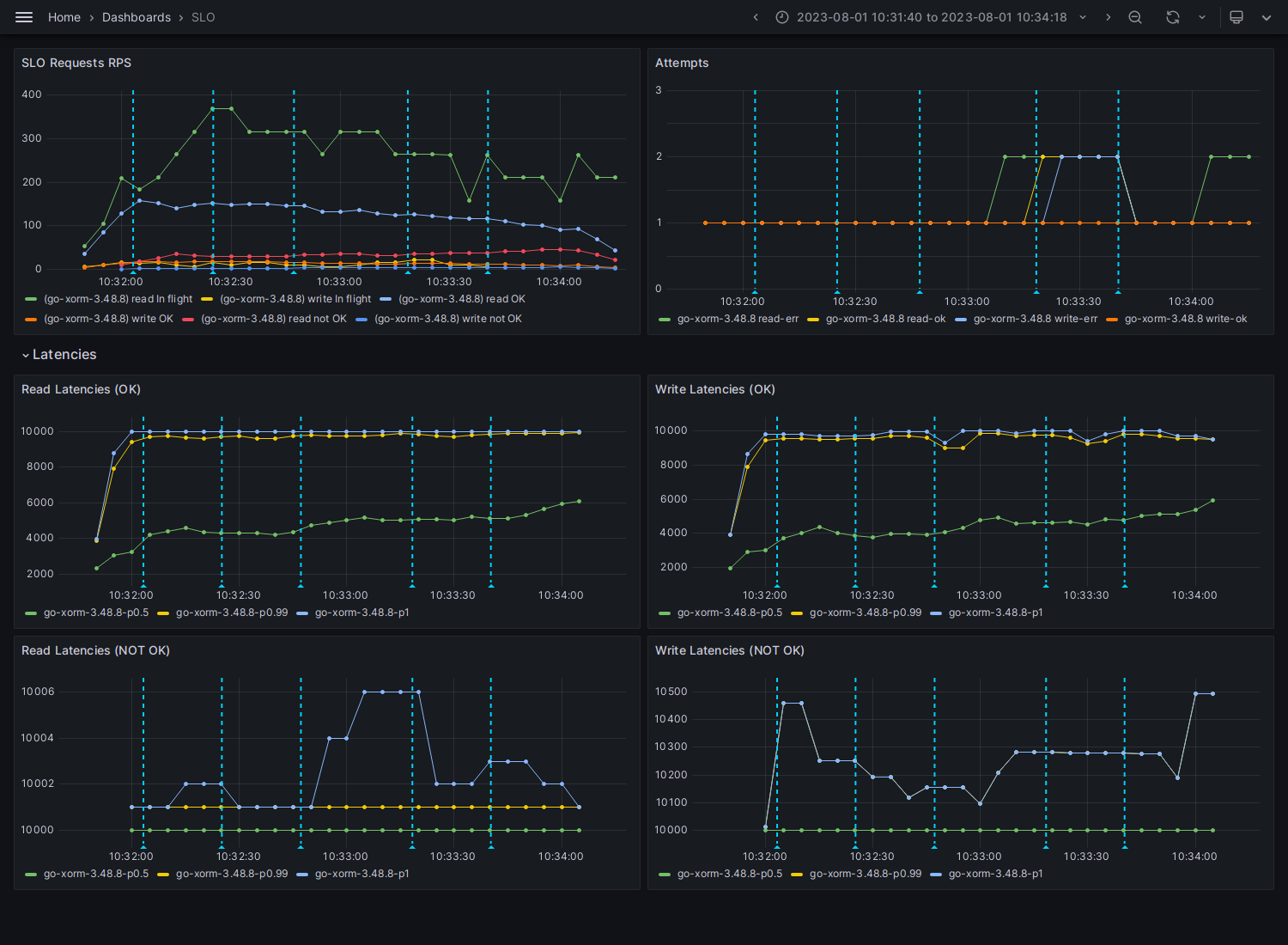1288x945 pixels.
Task: Toggle p1 series in Read Latencies (OK)
Action: (x=362, y=613)
